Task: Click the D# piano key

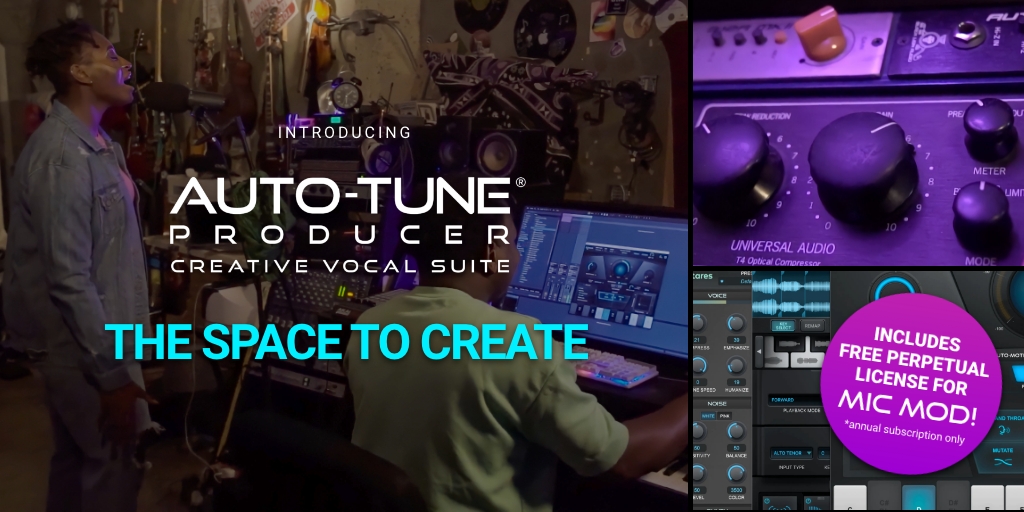Action: (x=953, y=496)
